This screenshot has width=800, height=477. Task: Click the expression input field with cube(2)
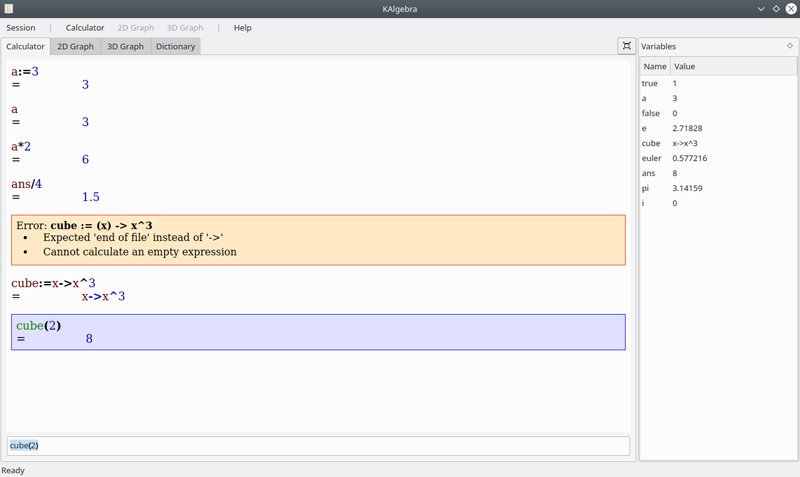(318, 445)
